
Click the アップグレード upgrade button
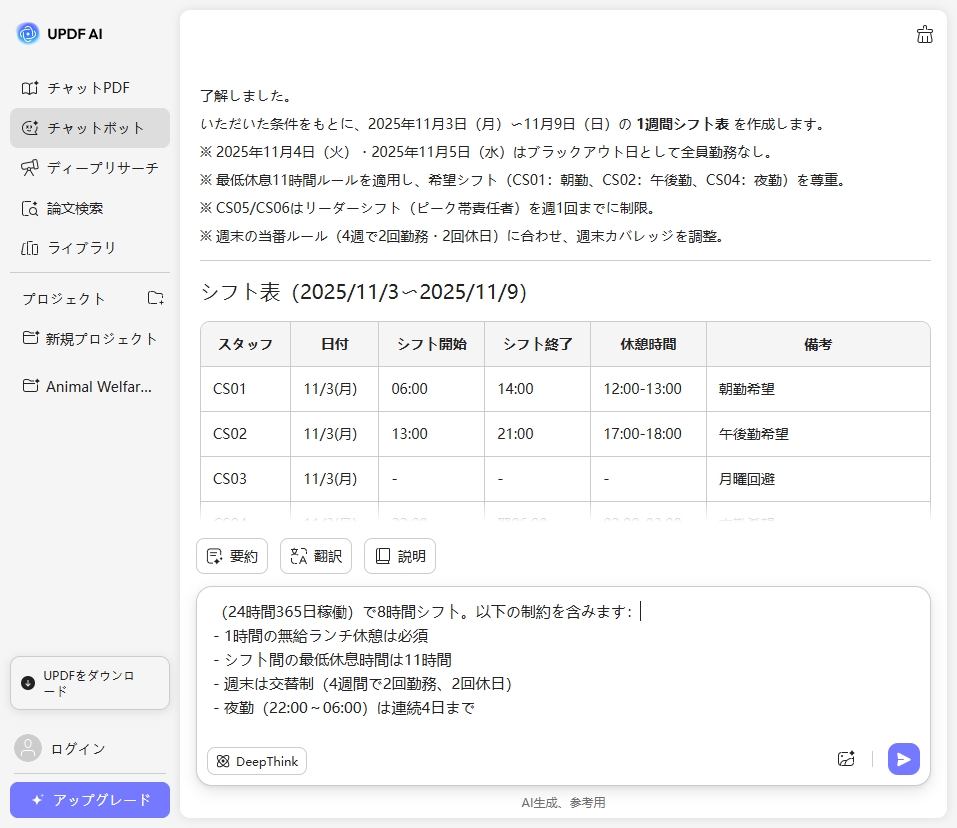(x=89, y=800)
